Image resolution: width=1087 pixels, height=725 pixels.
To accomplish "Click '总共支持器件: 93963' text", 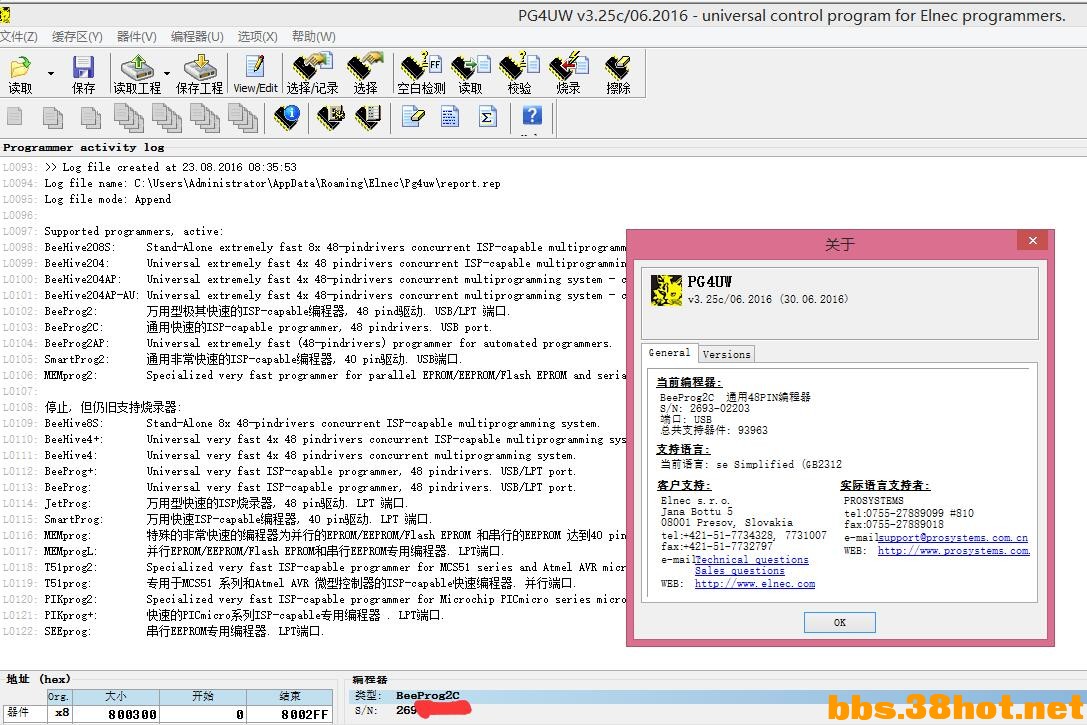I will tap(714, 430).
